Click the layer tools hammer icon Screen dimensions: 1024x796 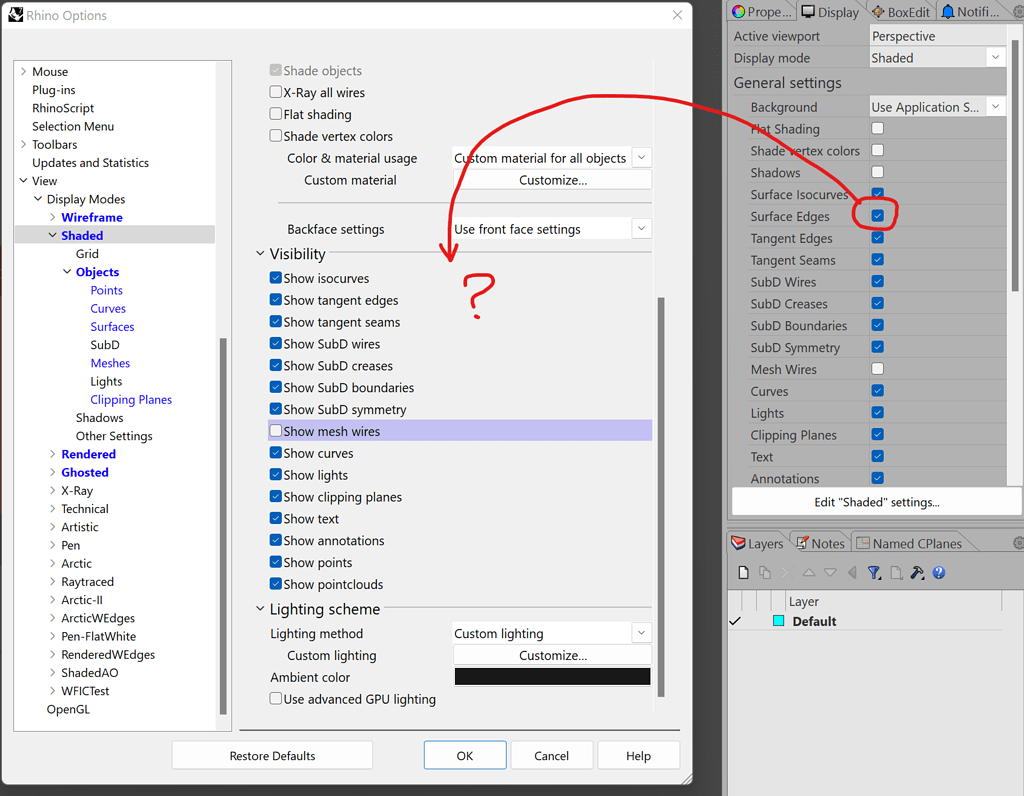point(916,571)
